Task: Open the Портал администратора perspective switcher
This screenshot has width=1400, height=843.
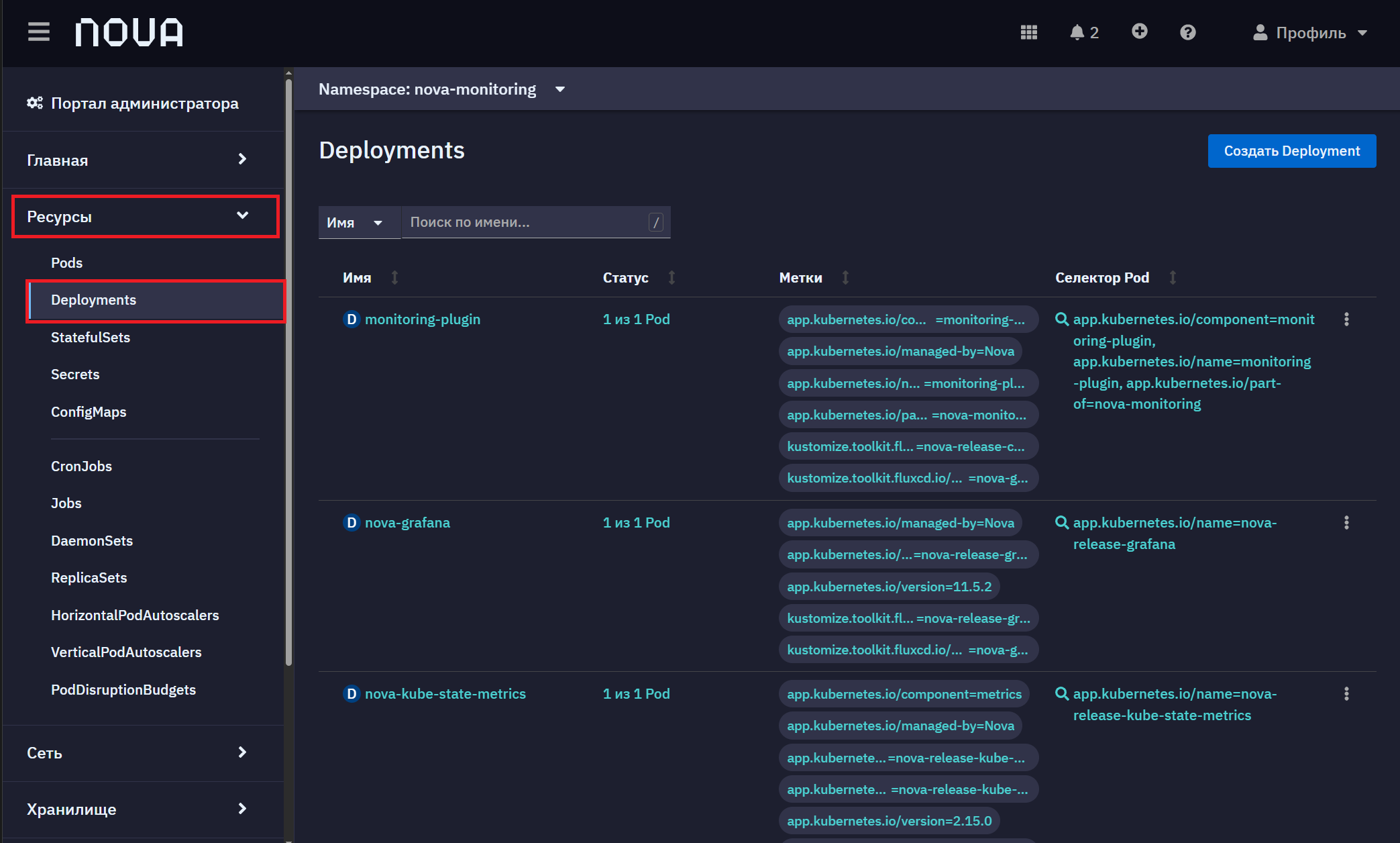Action: click(x=133, y=103)
